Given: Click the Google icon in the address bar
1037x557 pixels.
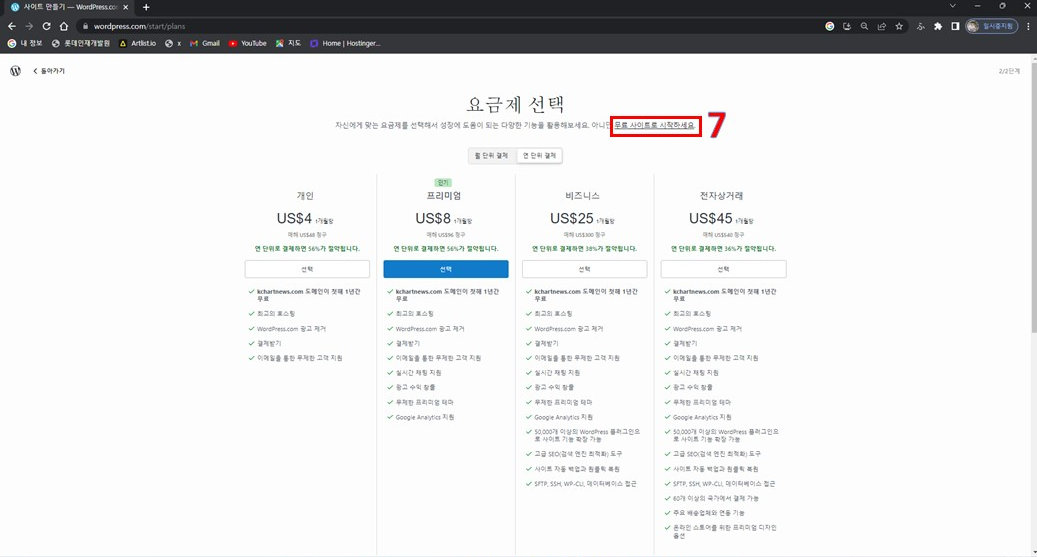Looking at the screenshot, I should coord(829,26).
